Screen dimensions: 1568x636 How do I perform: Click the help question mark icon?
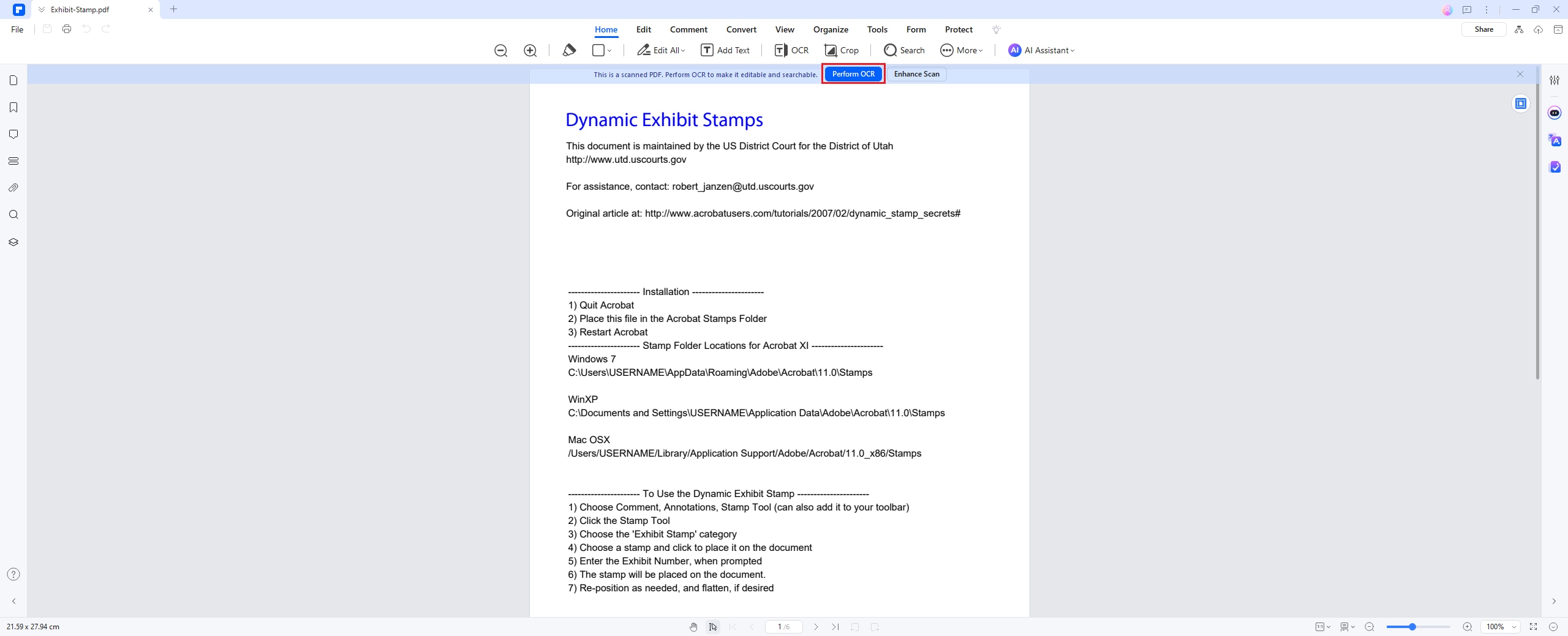(x=13, y=574)
